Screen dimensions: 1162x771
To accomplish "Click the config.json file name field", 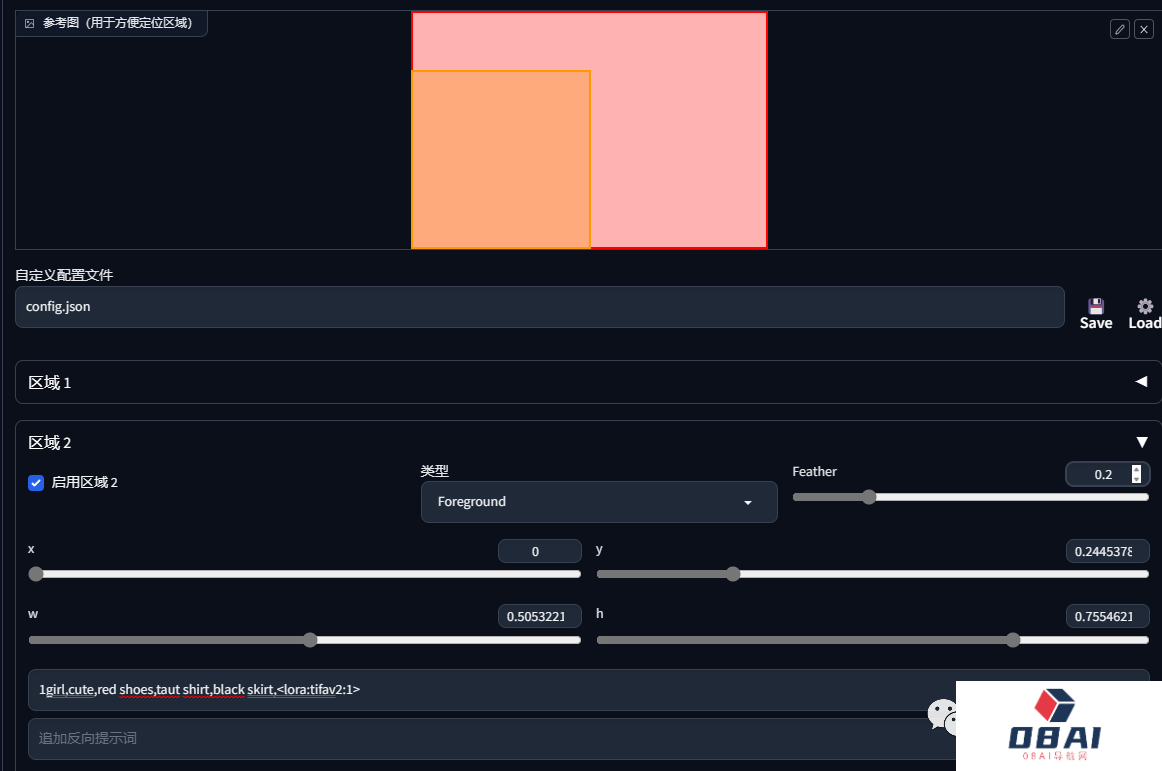I will click(539, 307).
